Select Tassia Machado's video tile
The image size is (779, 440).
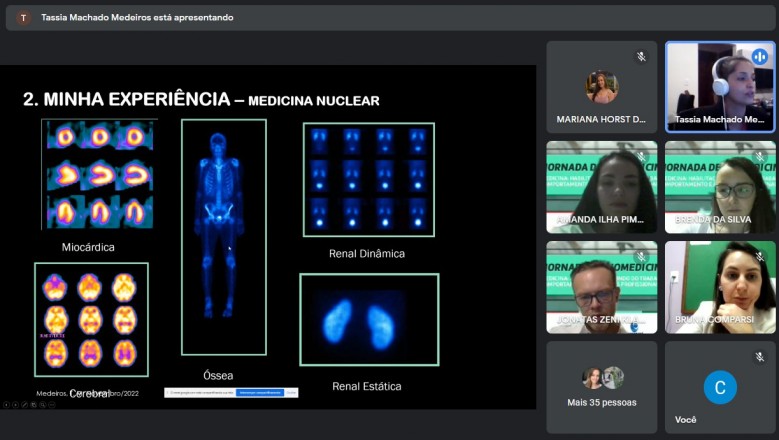(x=720, y=87)
